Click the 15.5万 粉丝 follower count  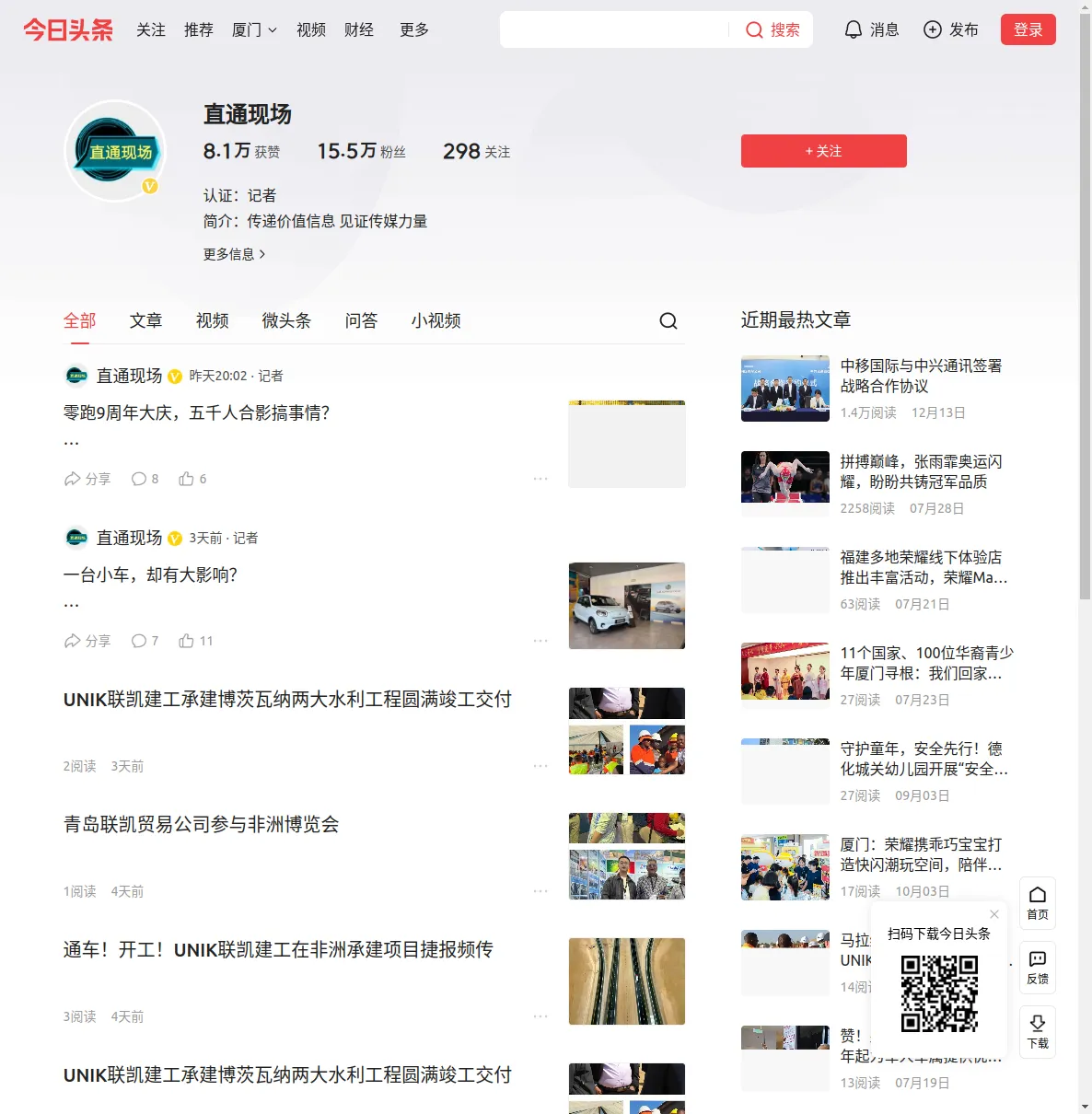pyautogui.click(x=361, y=151)
